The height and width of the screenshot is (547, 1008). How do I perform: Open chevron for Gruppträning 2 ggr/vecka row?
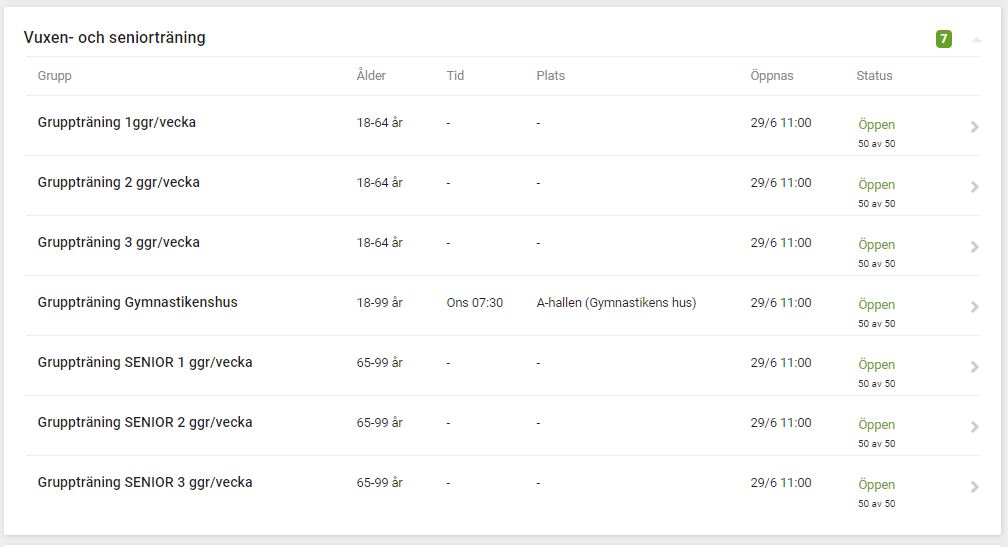click(x=975, y=187)
